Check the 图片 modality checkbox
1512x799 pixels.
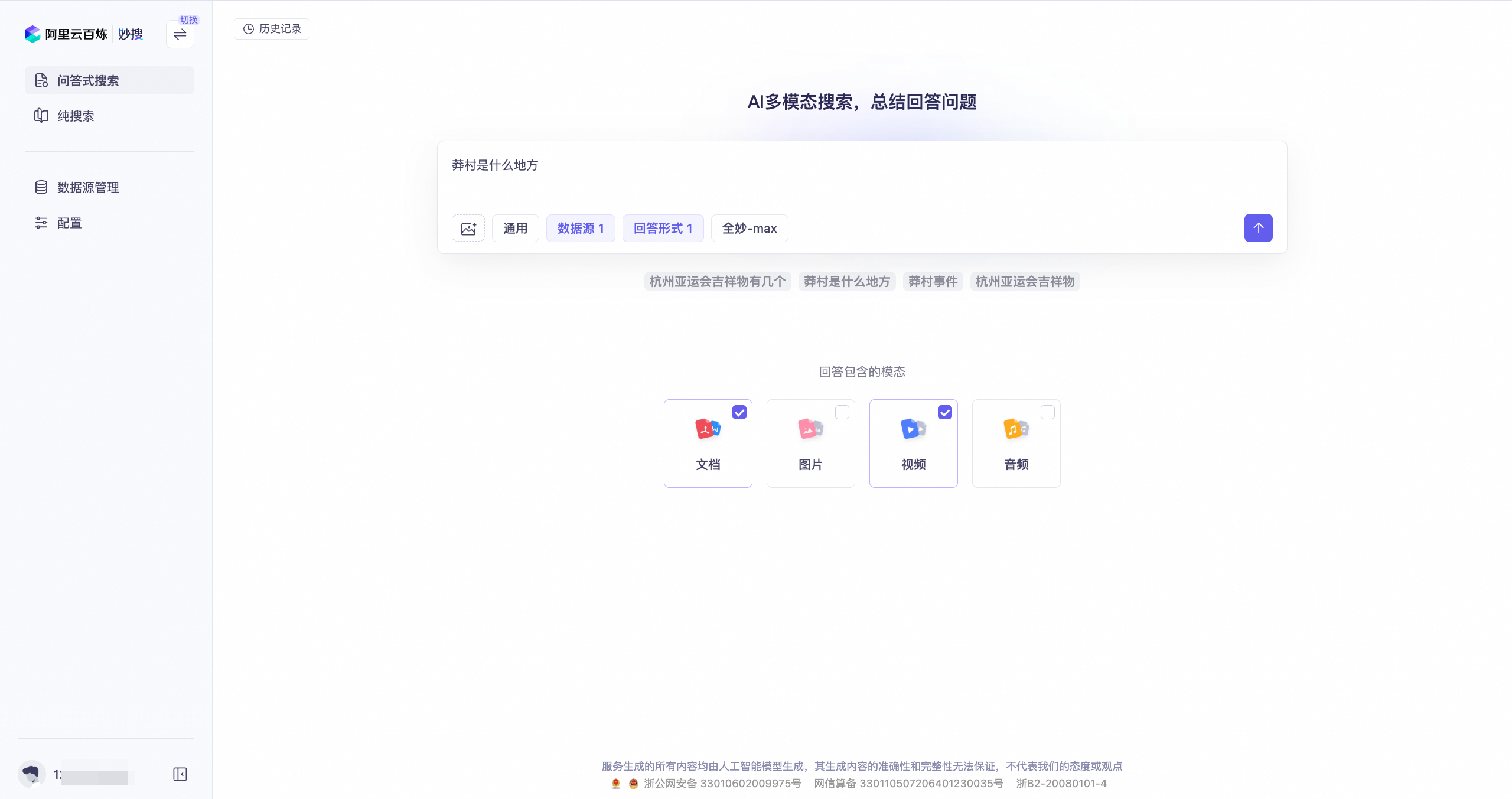(842, 412)
